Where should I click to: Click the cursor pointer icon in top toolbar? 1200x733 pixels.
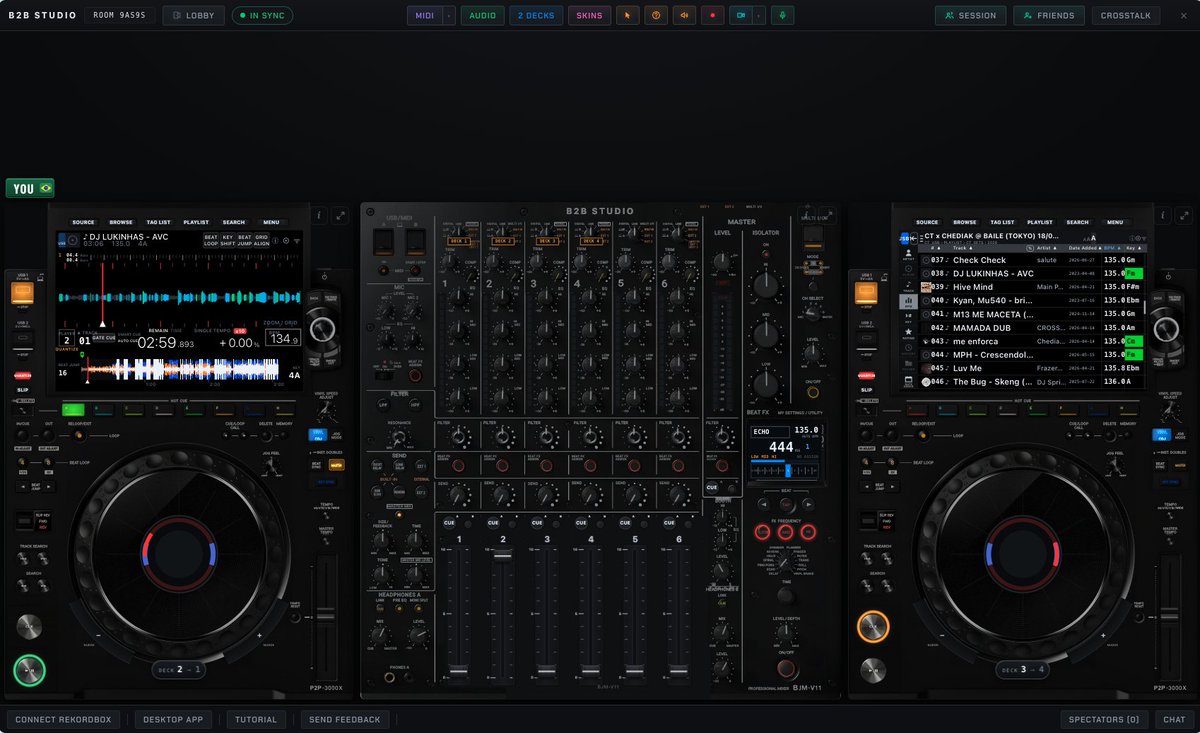[x=628, y=15]
